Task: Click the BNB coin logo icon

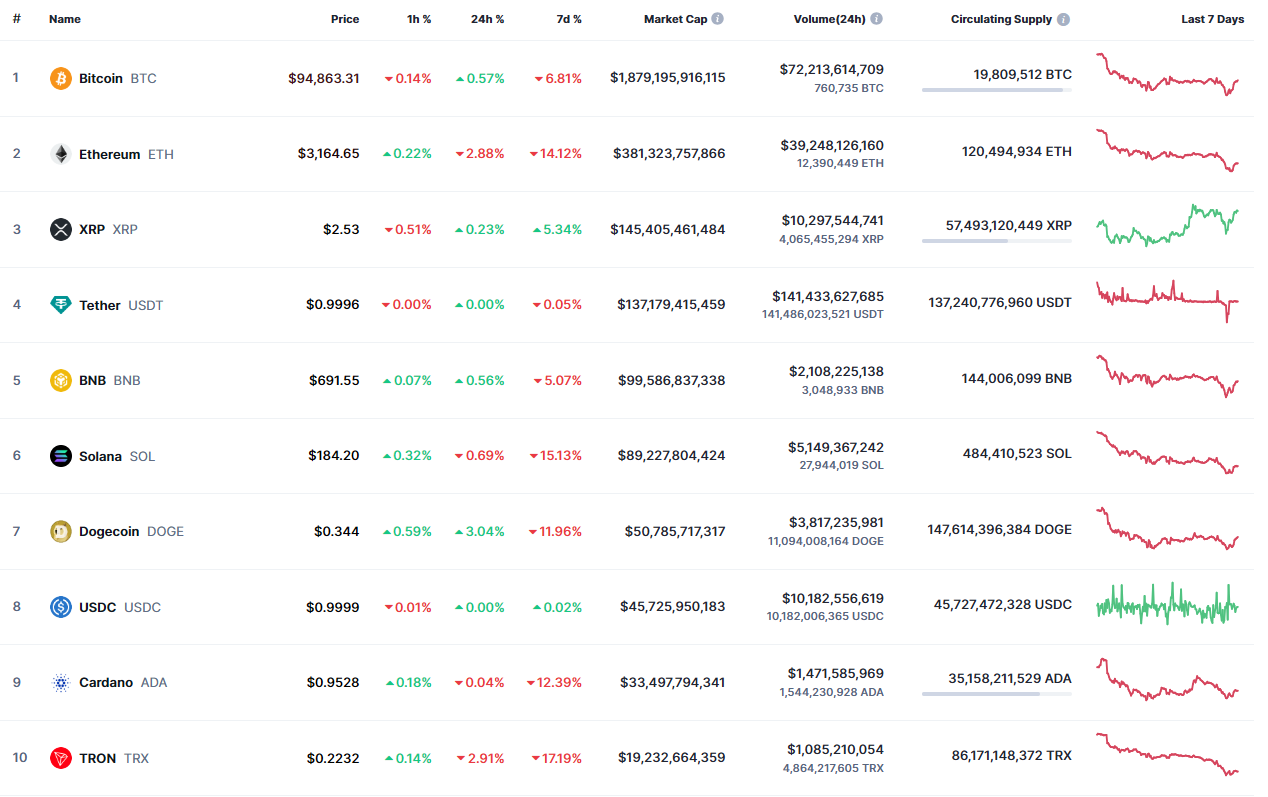Action: click(x=61, y=380)
